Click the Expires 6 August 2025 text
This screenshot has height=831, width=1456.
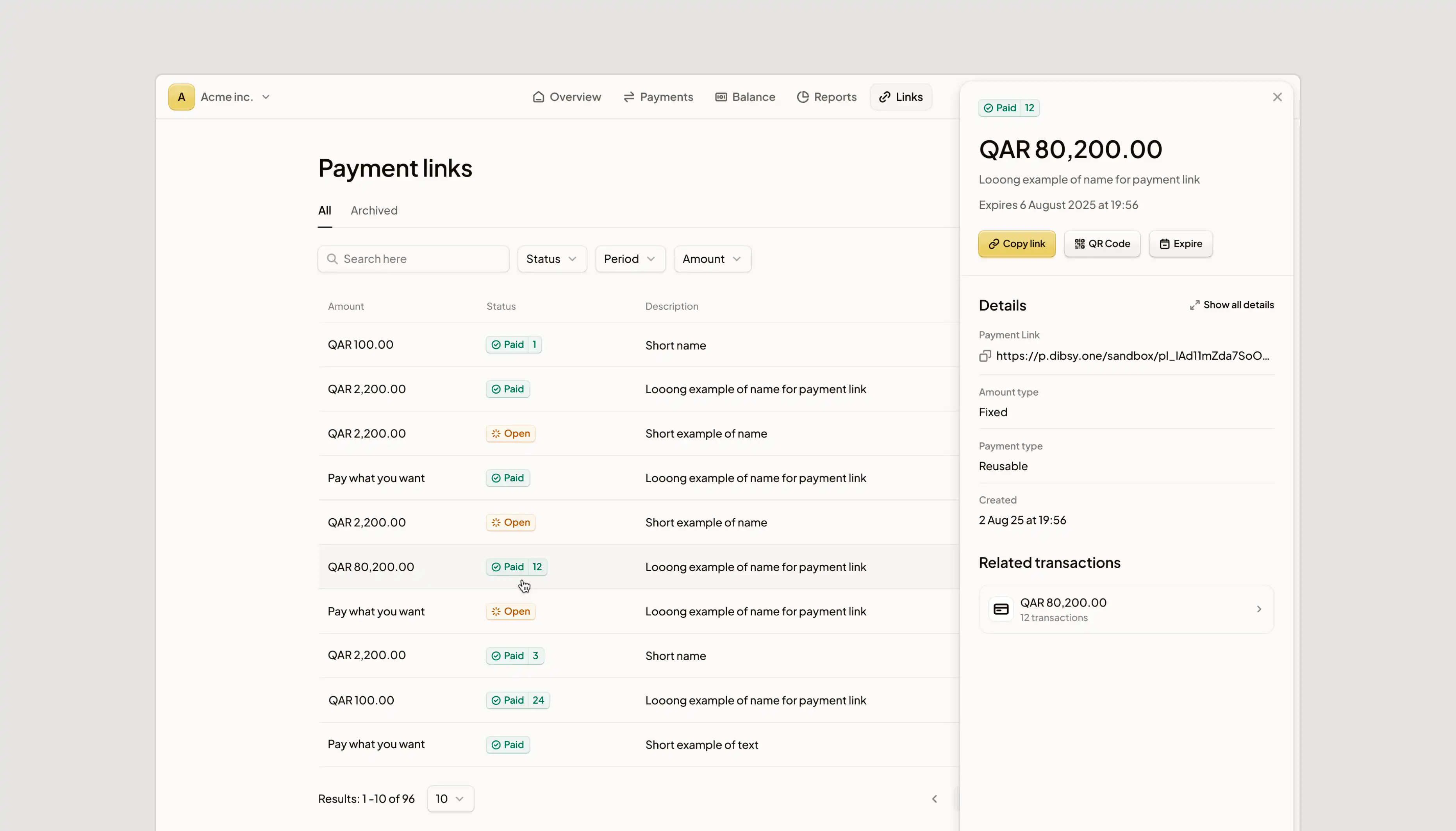1058,205
